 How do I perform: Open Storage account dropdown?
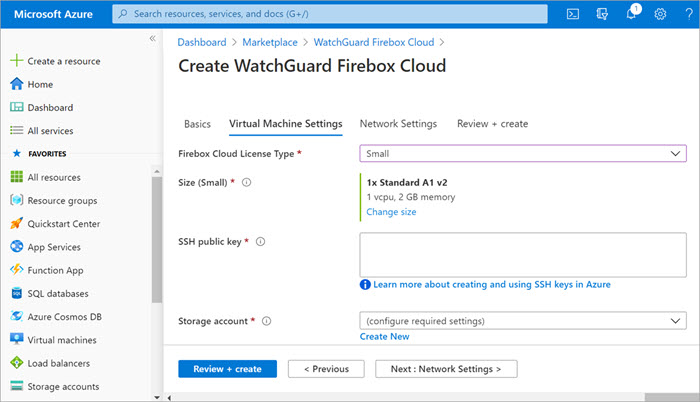click(x=523, y=321)
